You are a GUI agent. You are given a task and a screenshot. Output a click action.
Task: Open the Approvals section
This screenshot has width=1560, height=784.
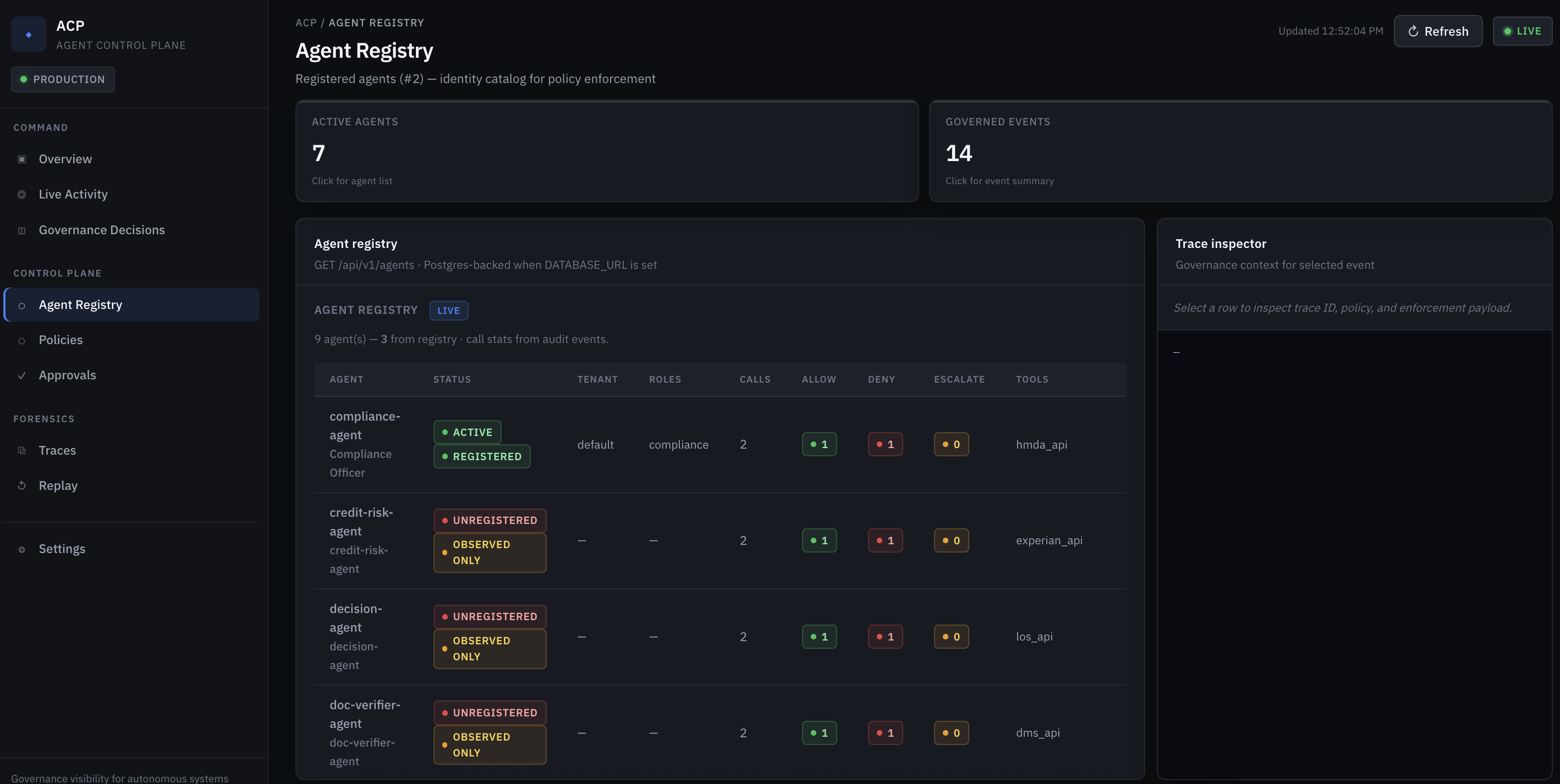click(131, 376)
